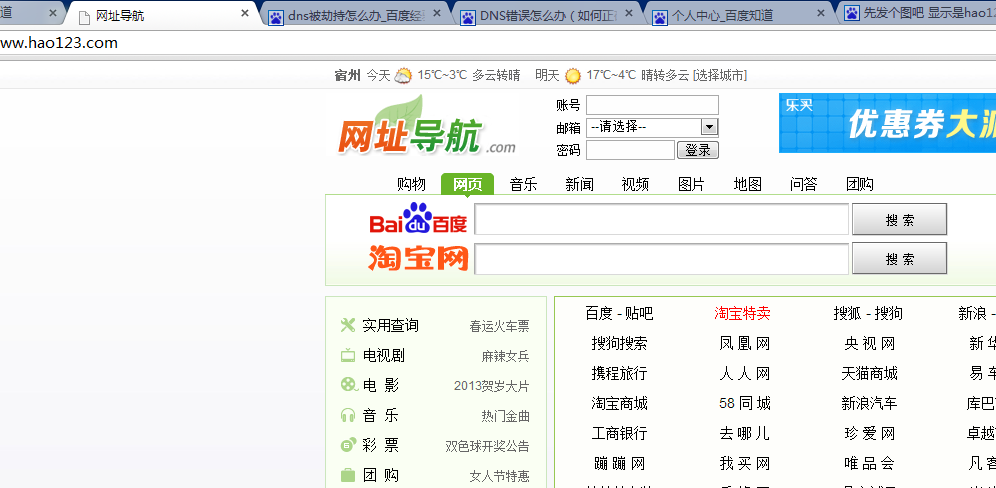Click paw favicon of 个人中心 tab
The height and width of the screenshot is (488, 996).
coord(659,17)
